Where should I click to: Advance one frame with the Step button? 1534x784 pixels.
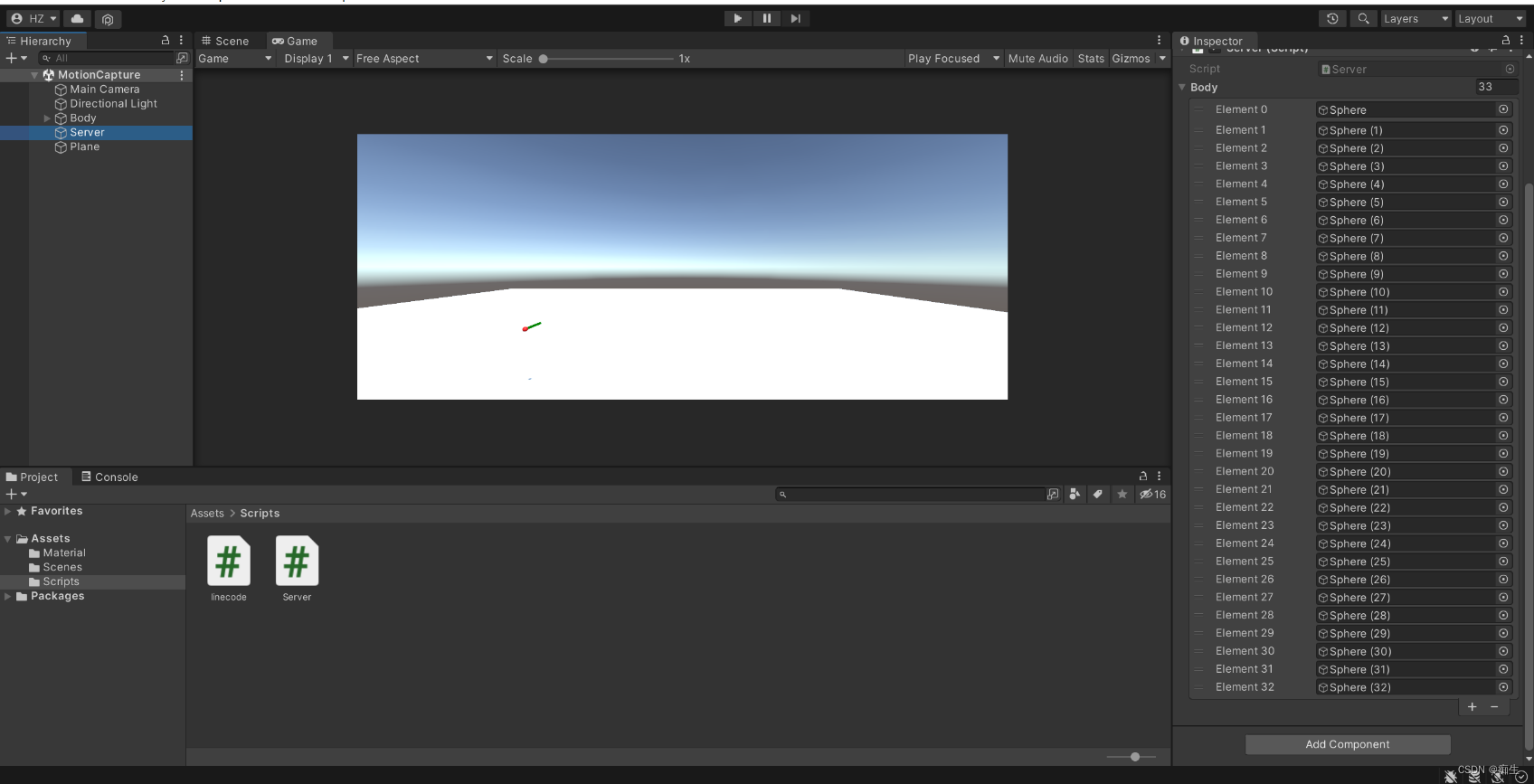[795, 18]
